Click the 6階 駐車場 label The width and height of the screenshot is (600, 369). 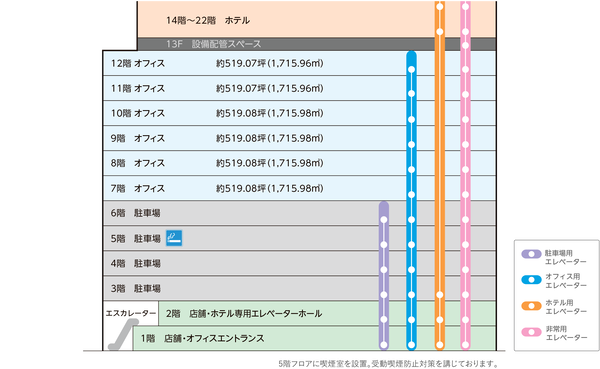pos(135,213)
